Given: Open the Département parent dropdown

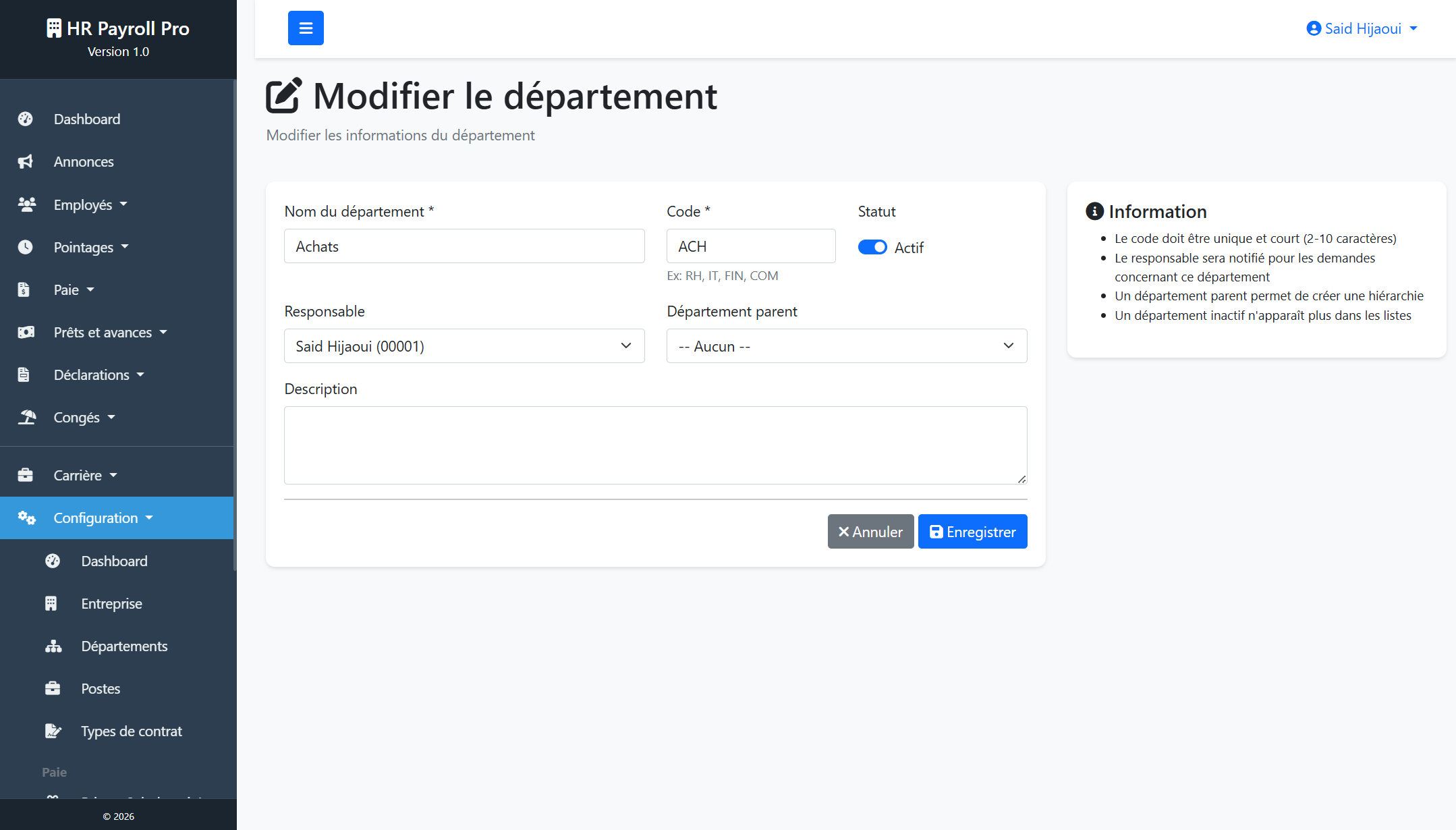Looking at the screenshot, I should [847, 345].
